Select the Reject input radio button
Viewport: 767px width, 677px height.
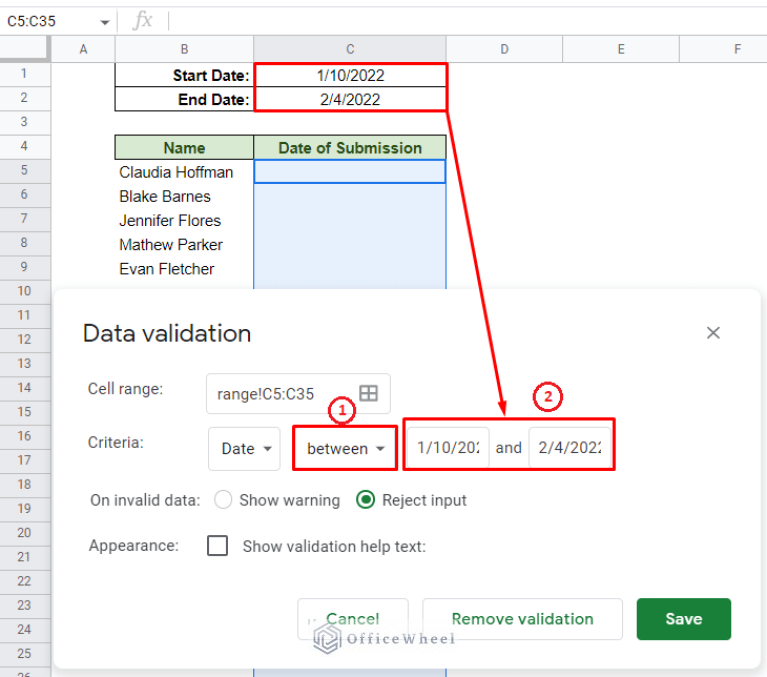(366, 500)
